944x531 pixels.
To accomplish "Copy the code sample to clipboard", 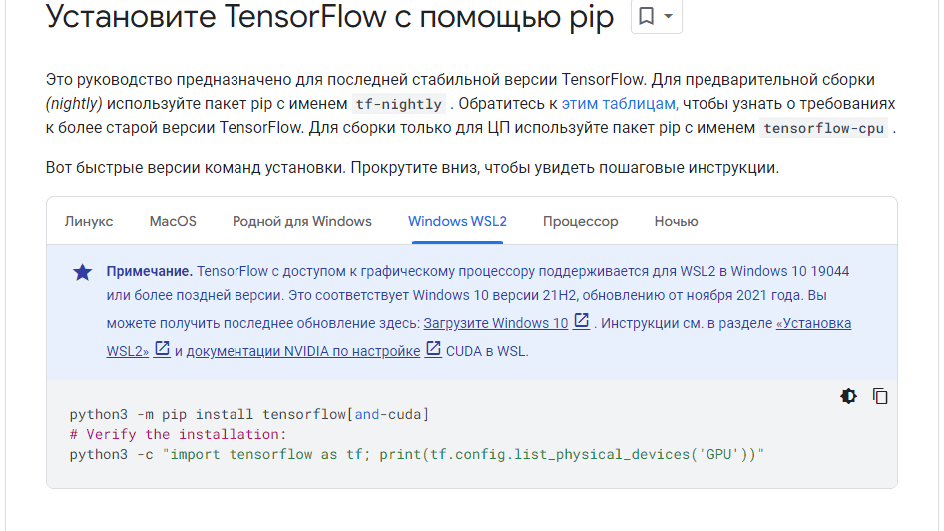I will click(x=880, y=396).
